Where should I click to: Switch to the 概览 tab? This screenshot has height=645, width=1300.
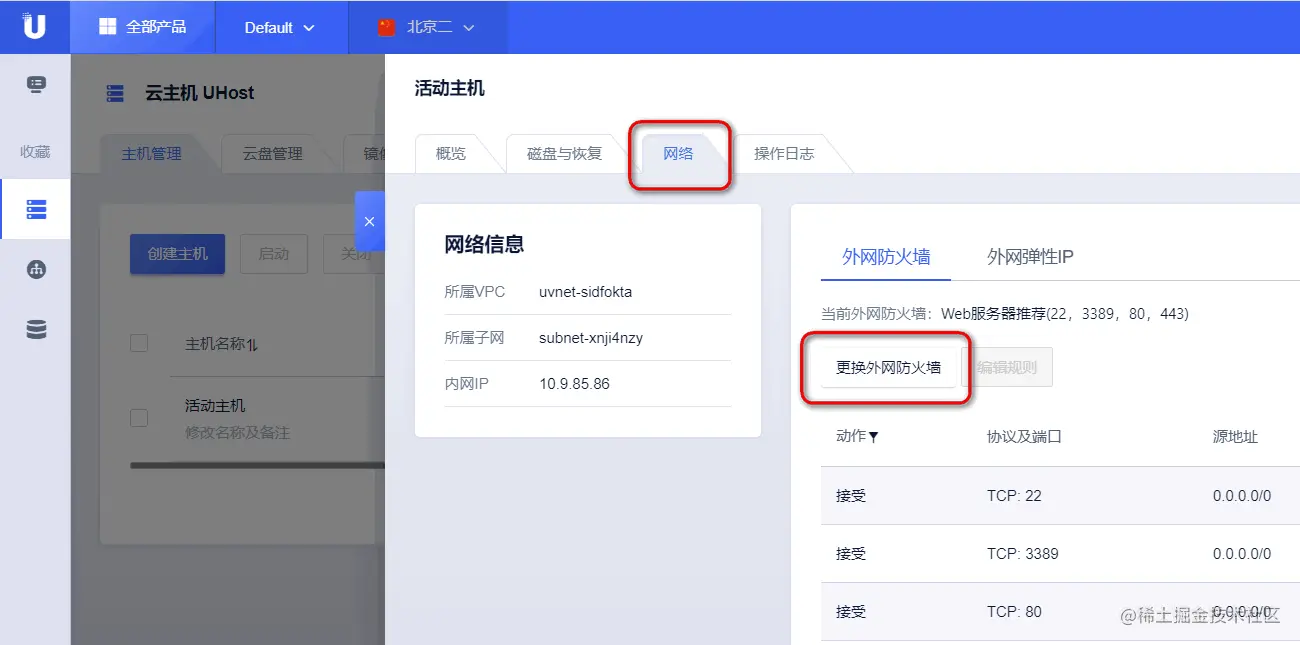[x=451, y=153]
